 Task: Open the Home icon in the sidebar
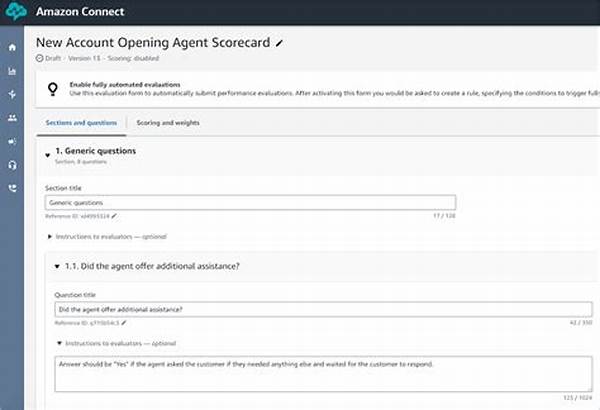click(12, 47)
